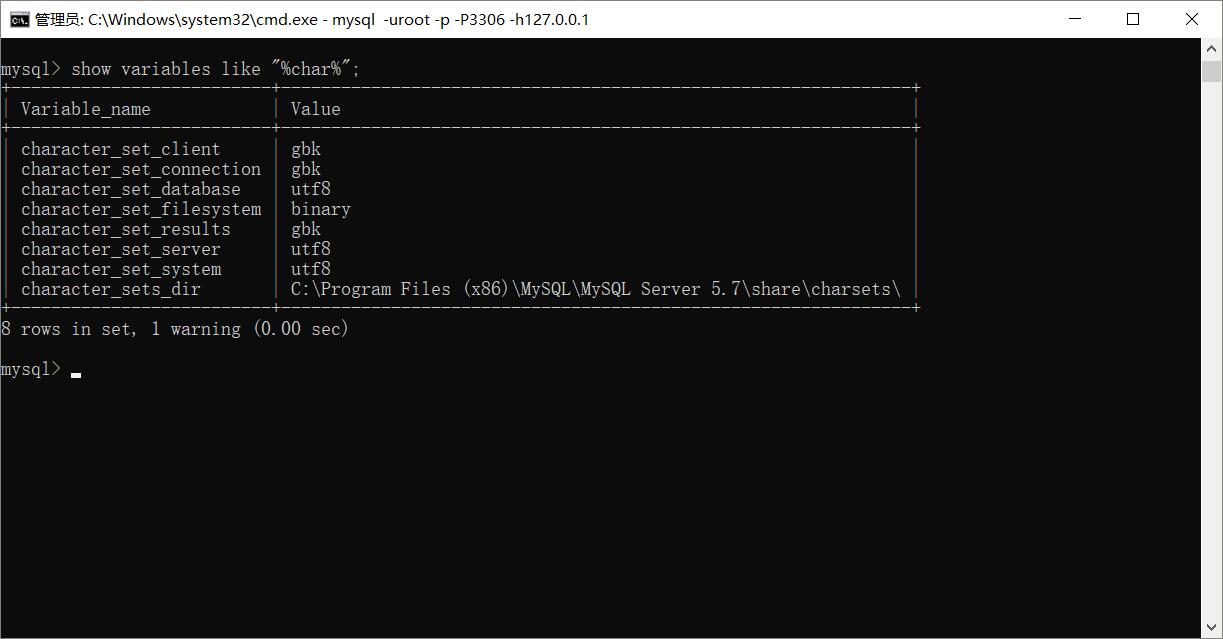Click the blinking cursor at mysql prompt
Viewport: 1223px width, 639px height.
point(76,372)
